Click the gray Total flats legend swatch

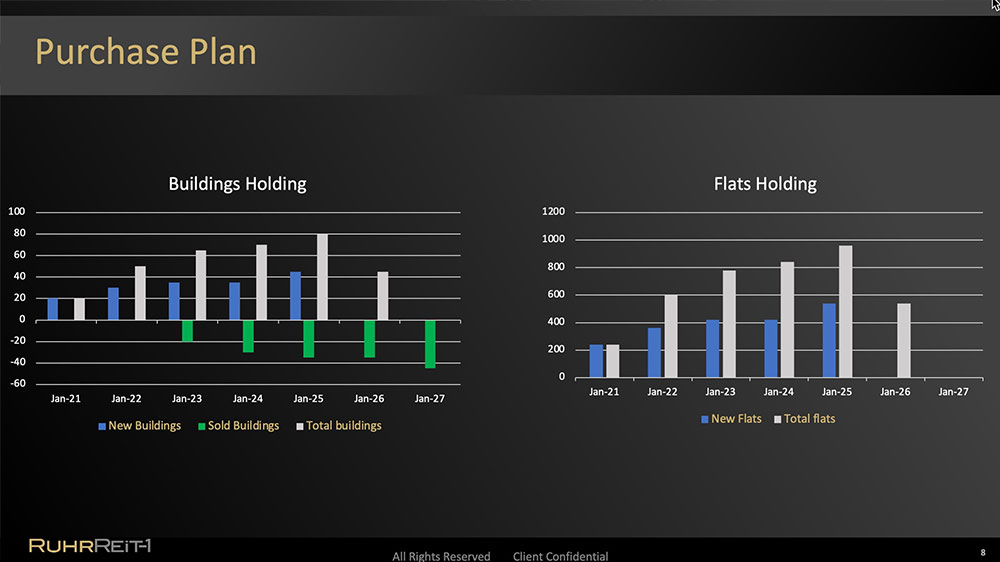pyautogui.click(x=778, y=419)
